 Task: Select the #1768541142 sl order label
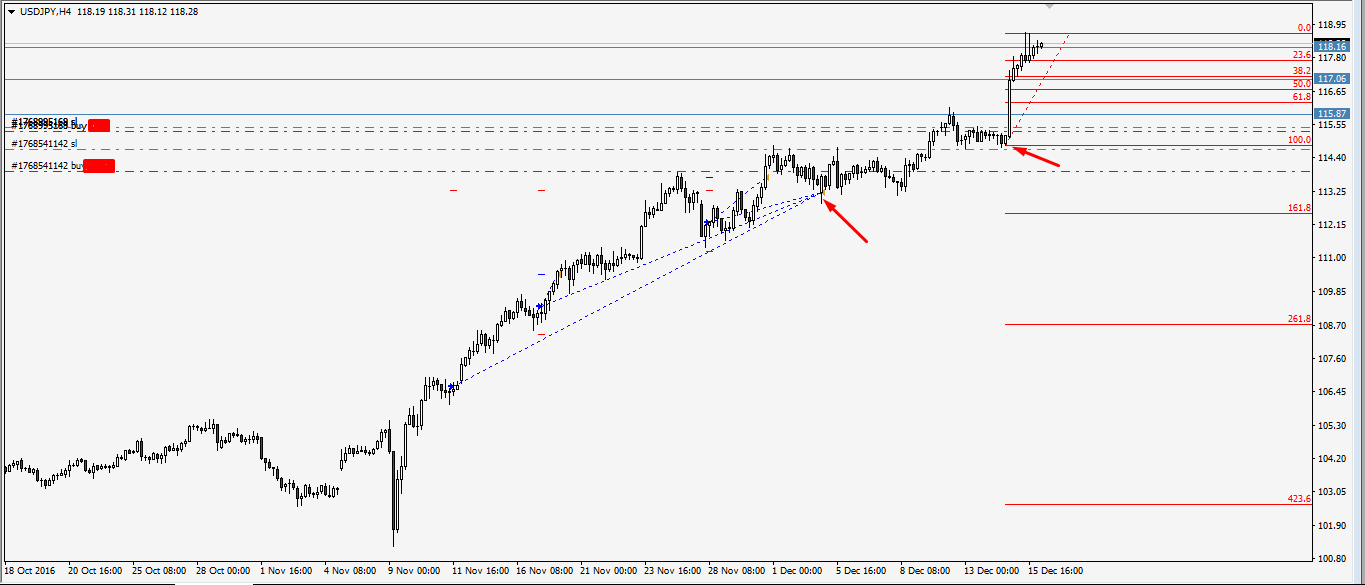point(44,144)
